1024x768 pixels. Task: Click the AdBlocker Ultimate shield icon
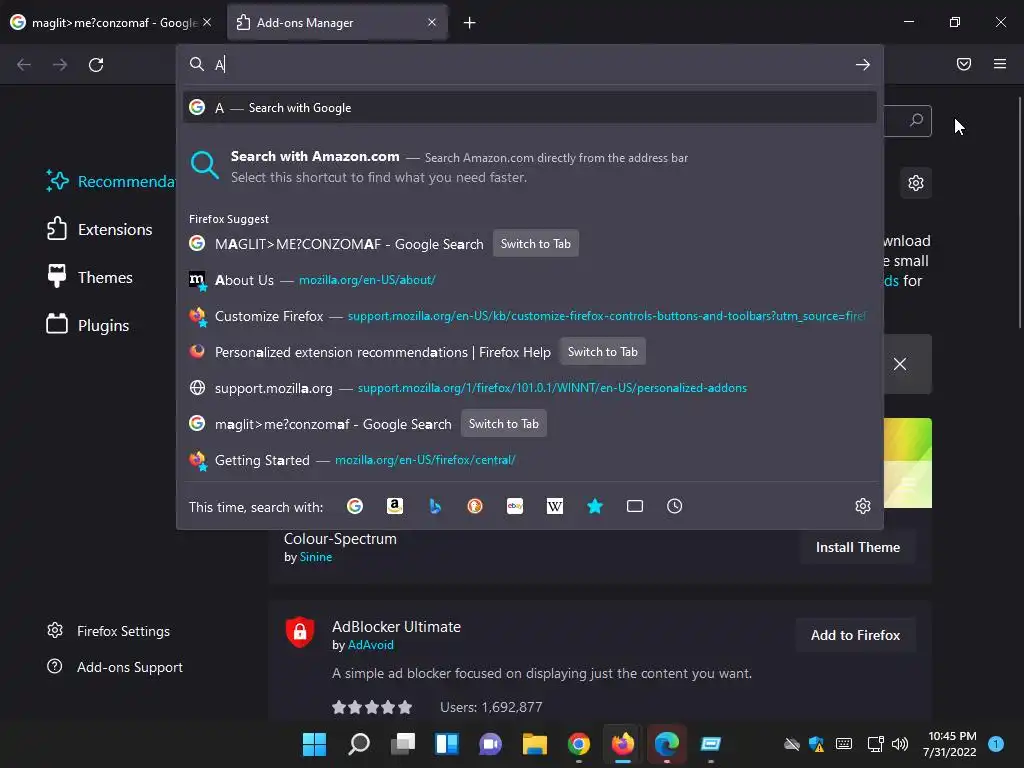point(300,632)
